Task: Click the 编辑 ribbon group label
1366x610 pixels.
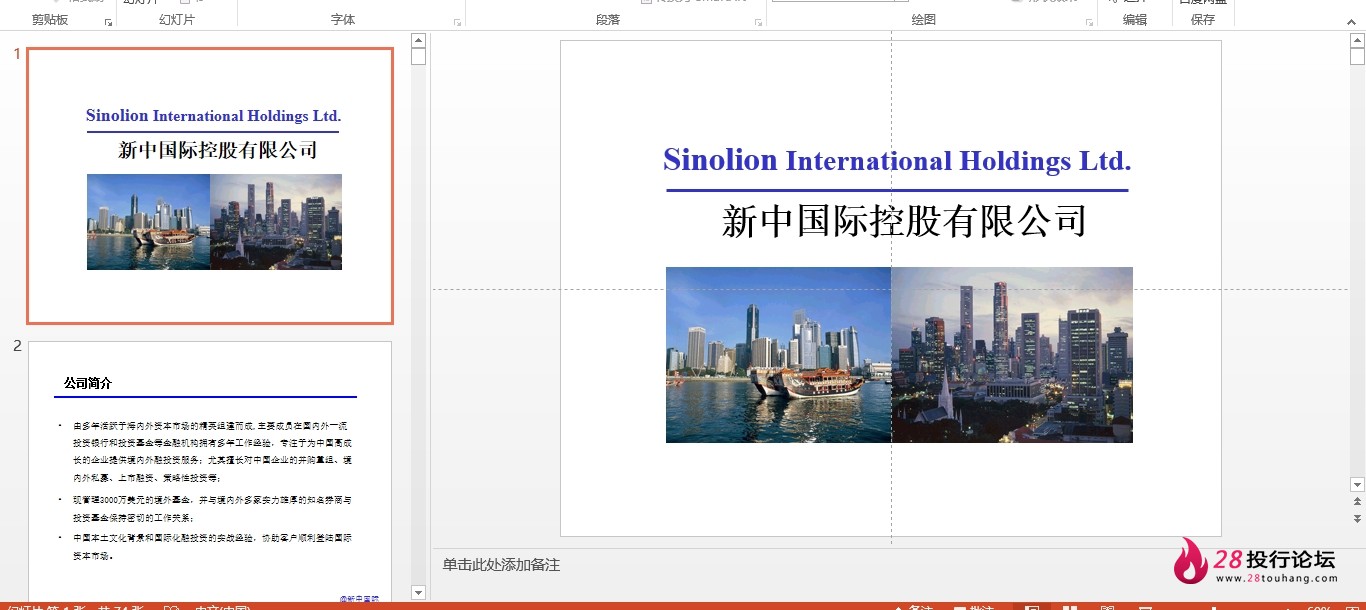Action: (1135, 20)
